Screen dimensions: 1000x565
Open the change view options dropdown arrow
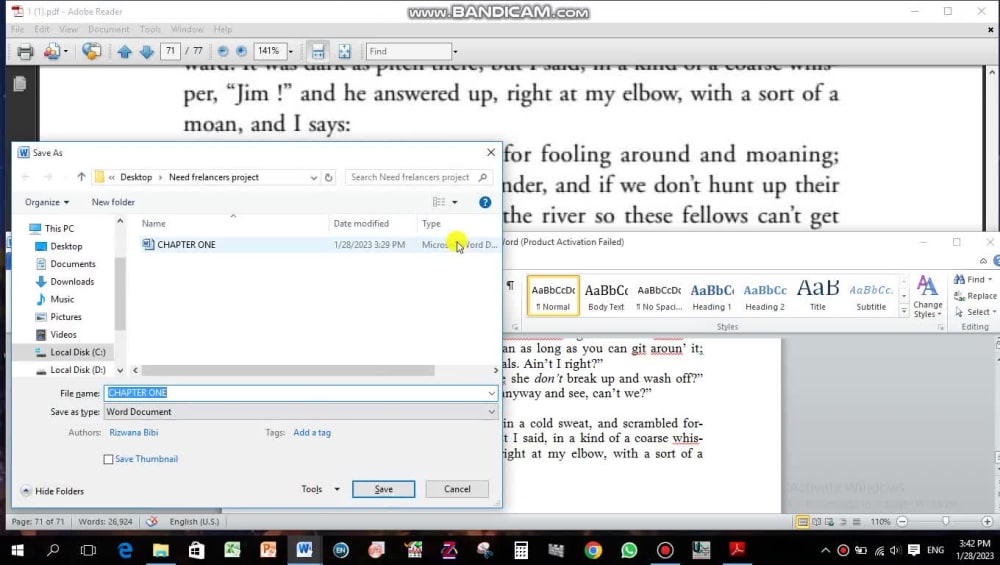(x=455, y=202)
